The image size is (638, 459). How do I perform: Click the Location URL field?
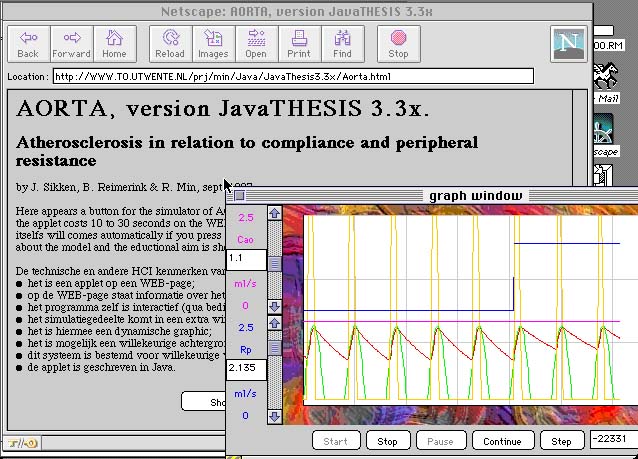293,76
